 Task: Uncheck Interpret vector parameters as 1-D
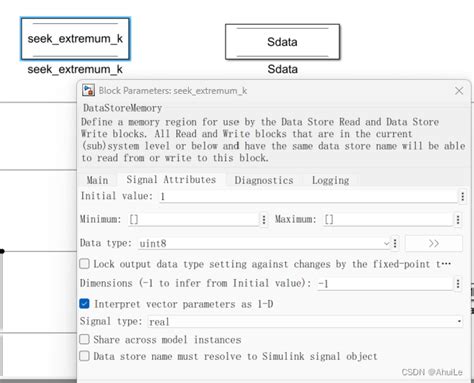(x=84, y=304)
